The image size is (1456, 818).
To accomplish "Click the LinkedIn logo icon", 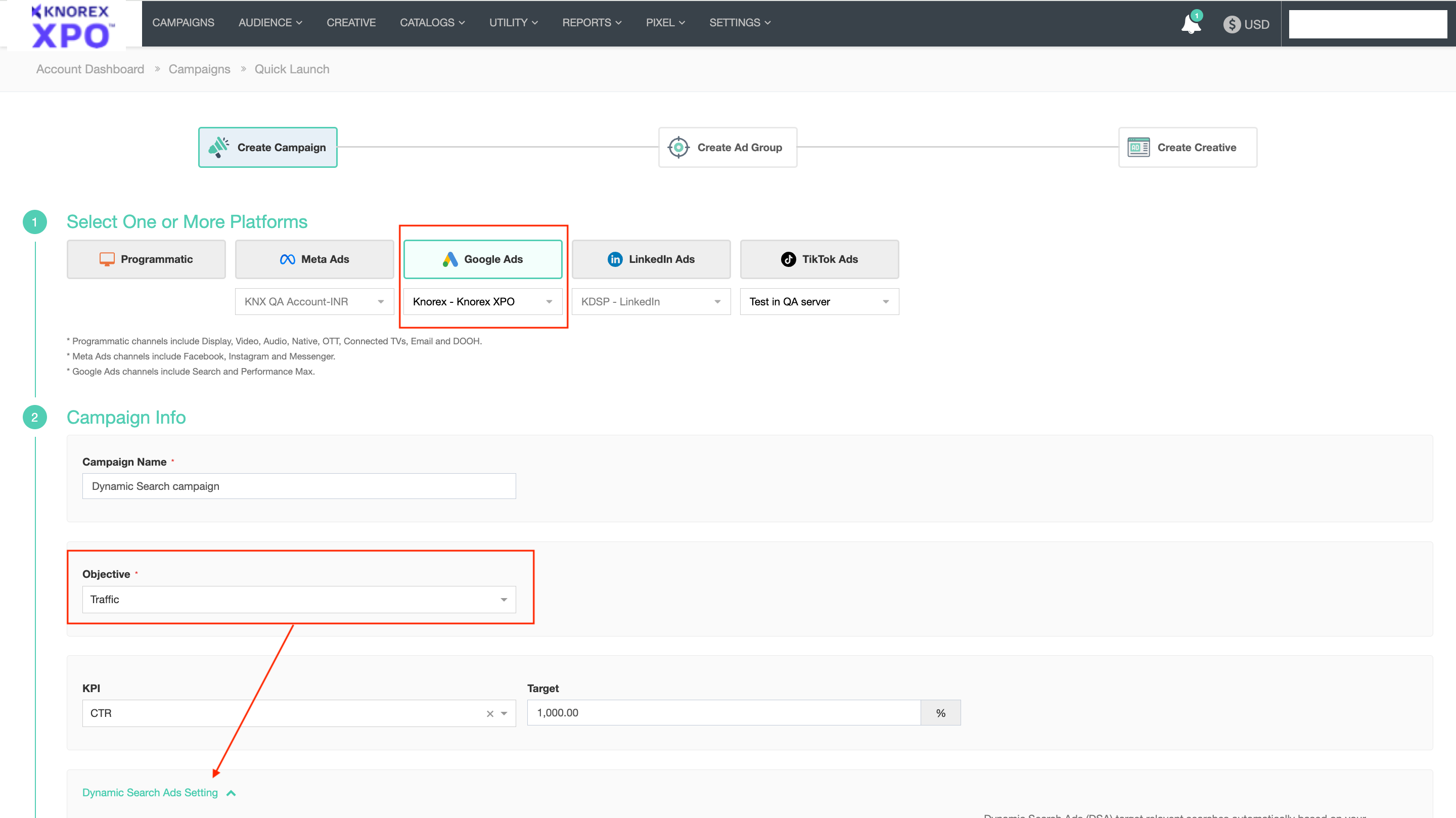I will (615, 259).
